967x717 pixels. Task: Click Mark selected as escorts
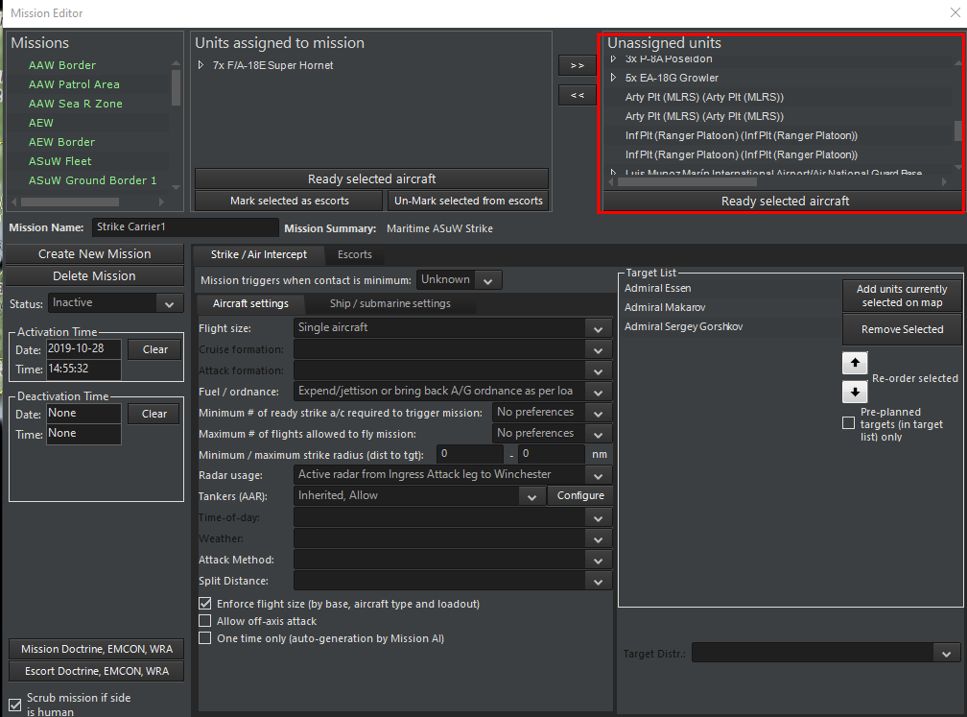coord(289,201)
